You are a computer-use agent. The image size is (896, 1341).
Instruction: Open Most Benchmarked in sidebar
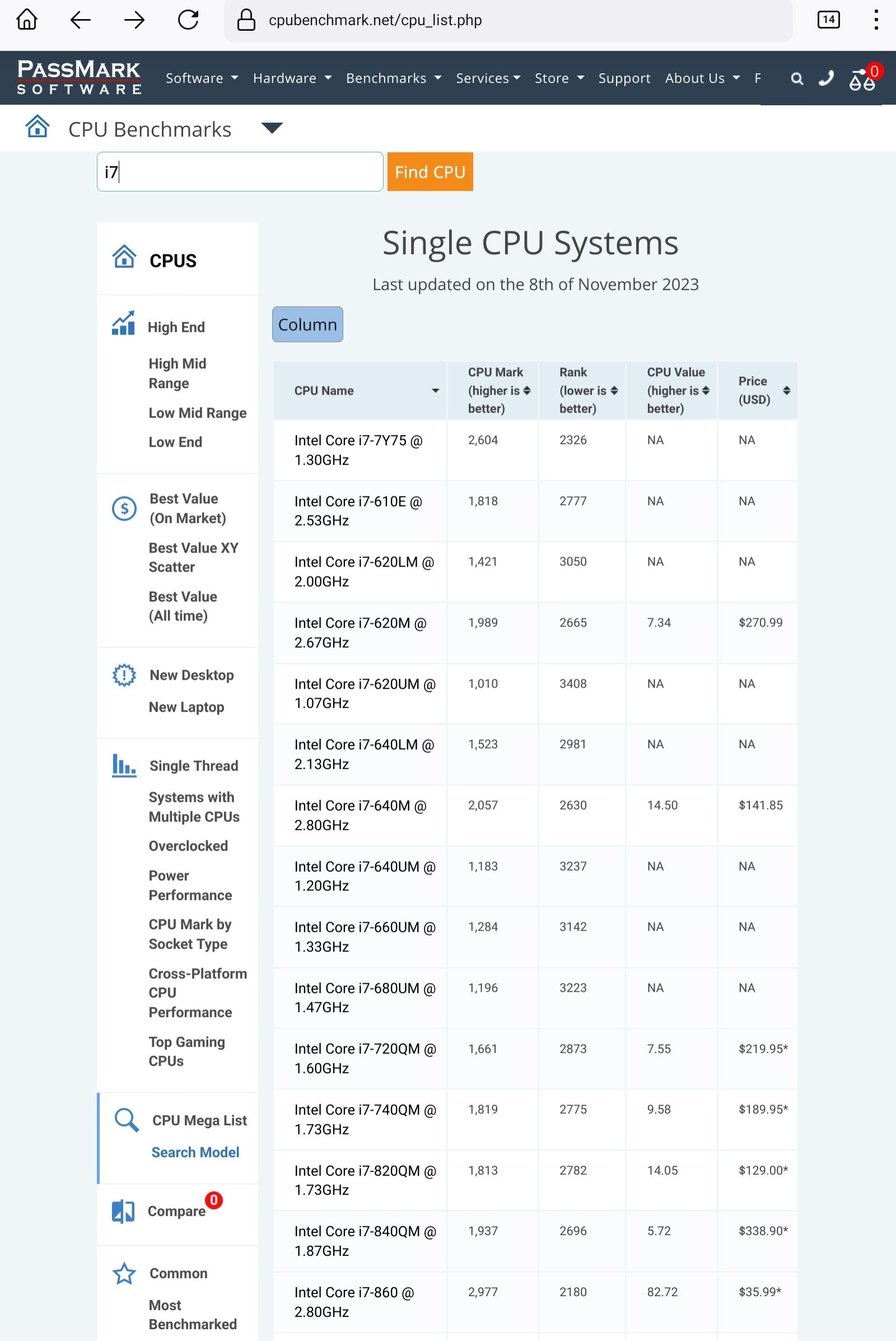pyautogui.click(x=193, y=1315)
